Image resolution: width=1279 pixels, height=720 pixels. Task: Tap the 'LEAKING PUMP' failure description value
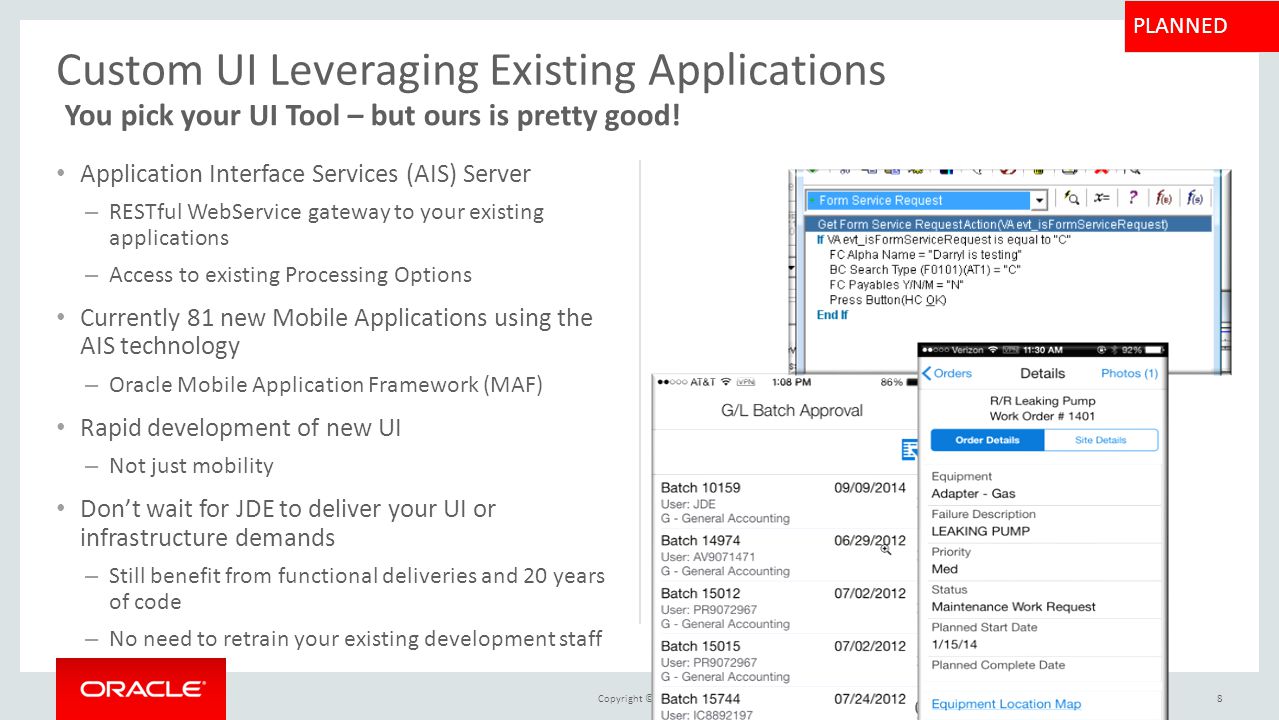(x=980, y=531)
